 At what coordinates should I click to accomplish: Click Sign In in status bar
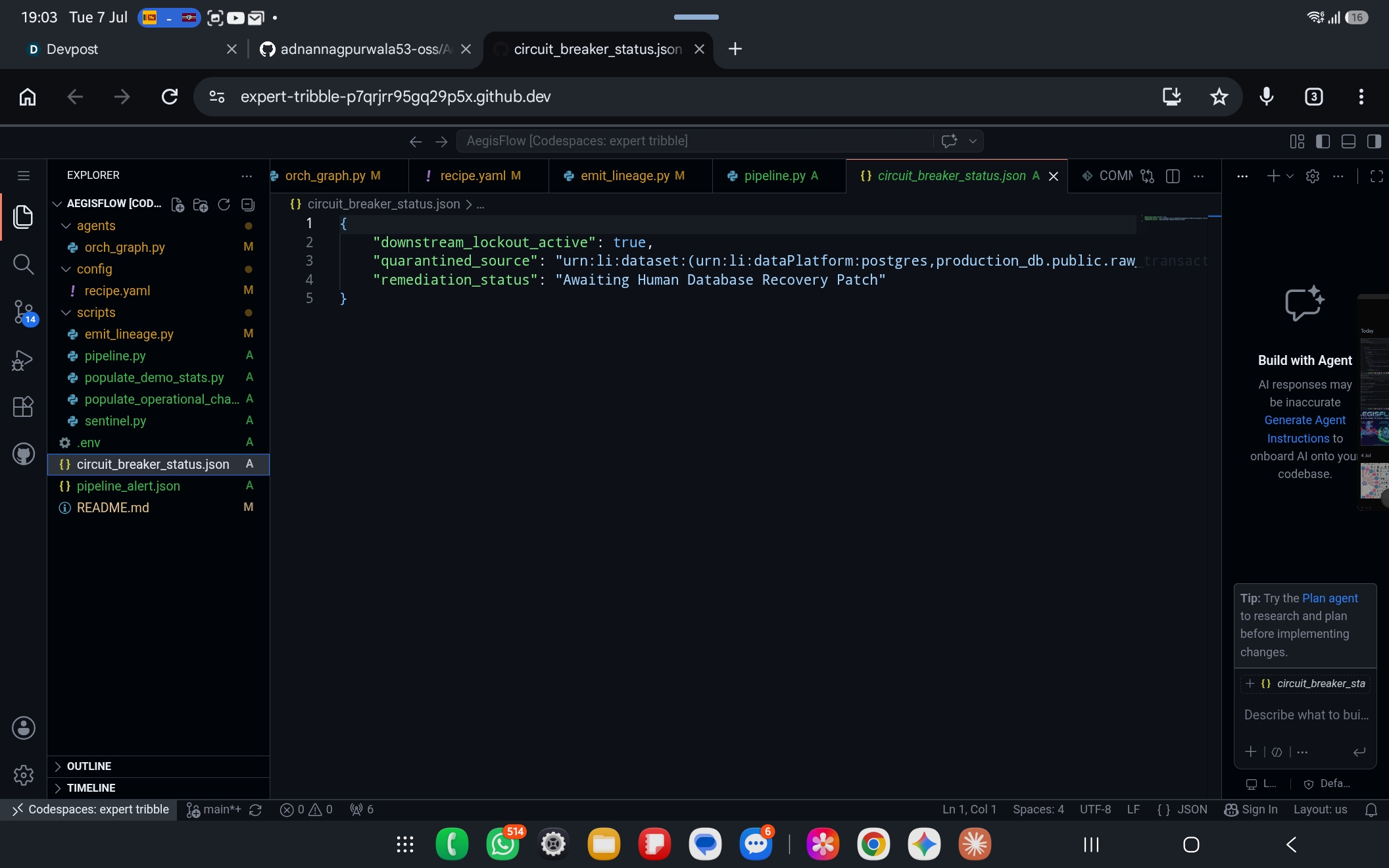click(1251, 809)
